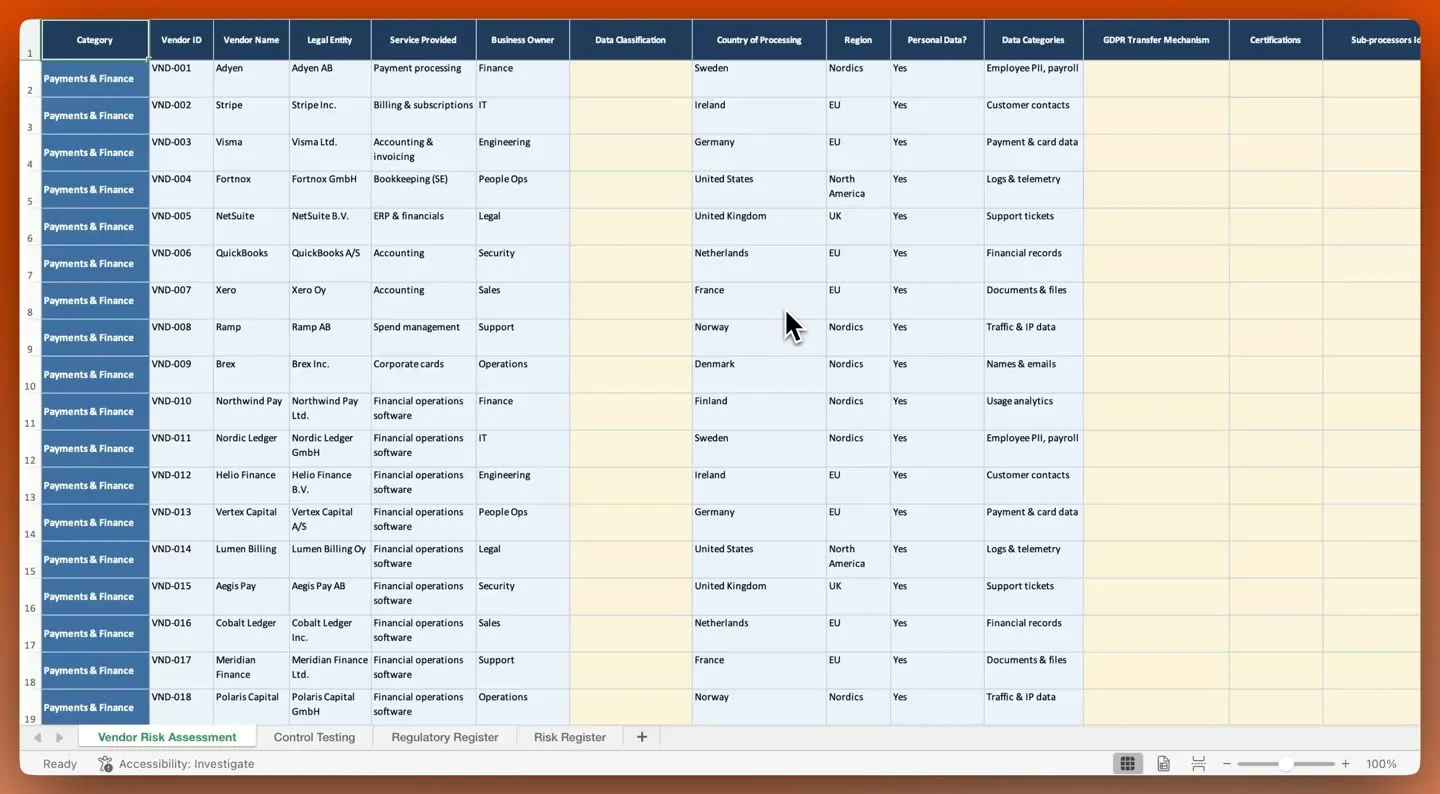The height and width of the screenshot is (794, 1440).
Task: Select the Vendor Name header cell
Action: pyautogui.click(x=251, y=40)
